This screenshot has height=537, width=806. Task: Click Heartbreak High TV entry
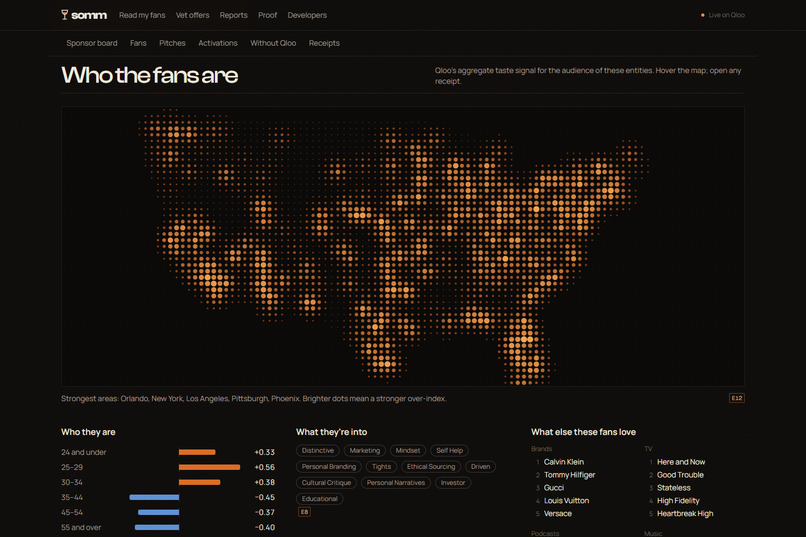(685, 513)
